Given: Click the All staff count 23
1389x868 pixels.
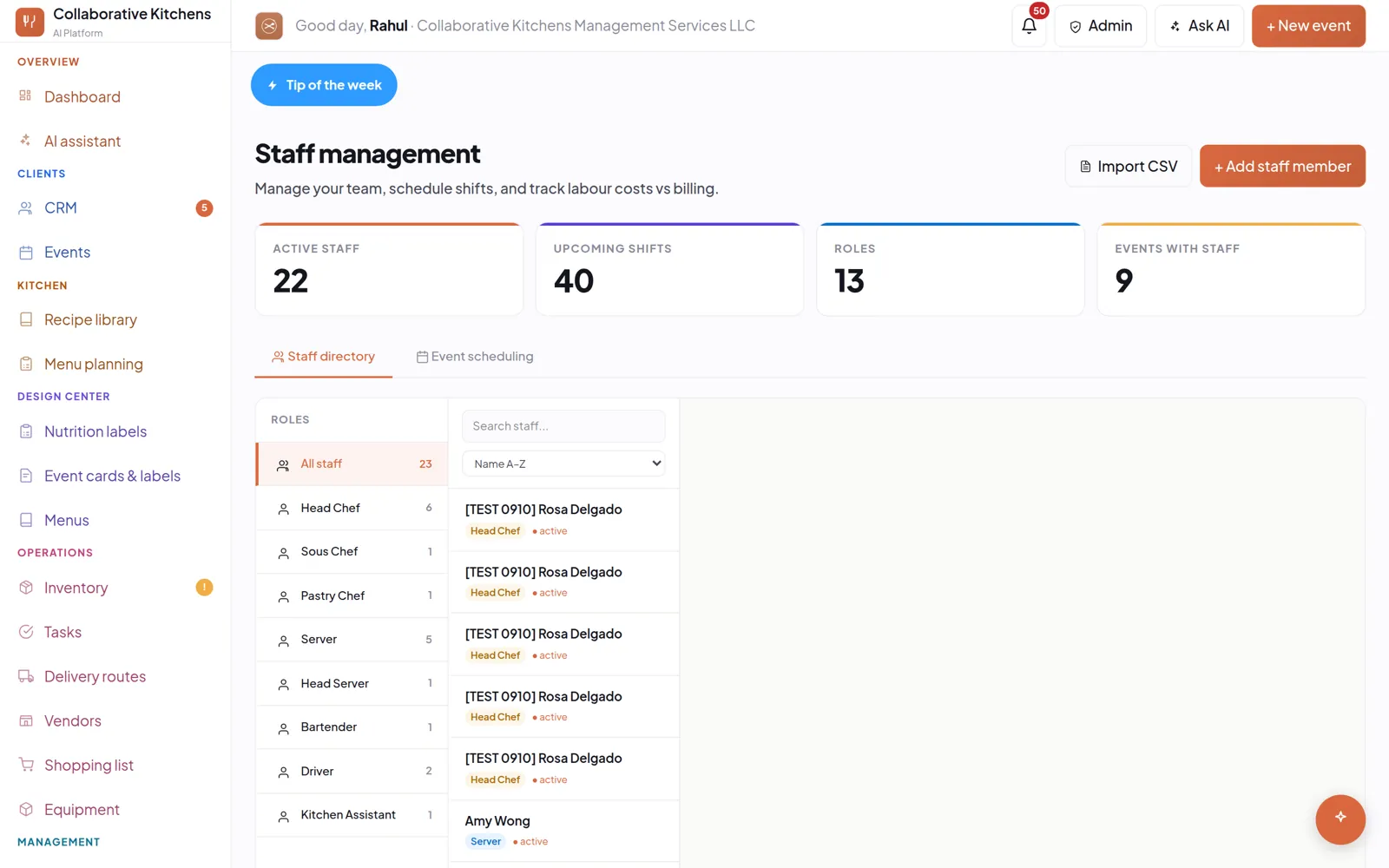Looking at the screenshot, I should pos(425,464).
